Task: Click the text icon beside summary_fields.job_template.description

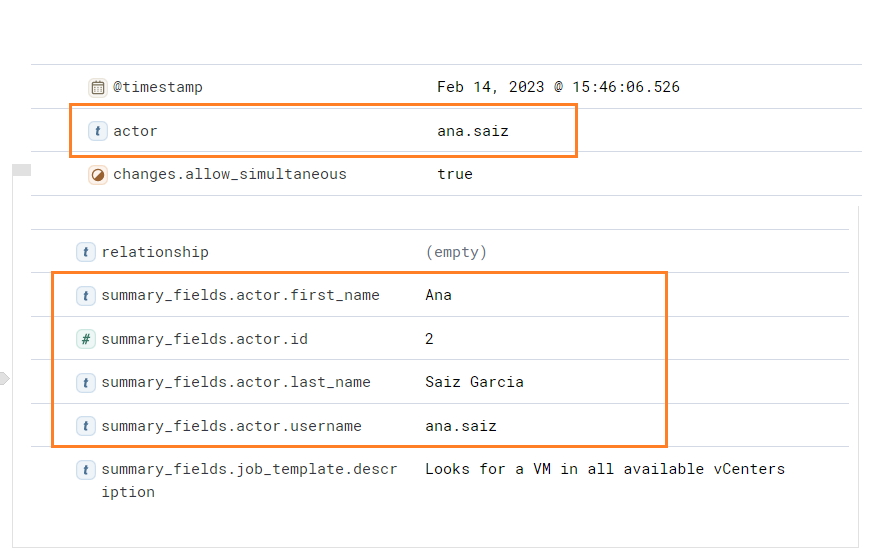Action: pos(86,470)
